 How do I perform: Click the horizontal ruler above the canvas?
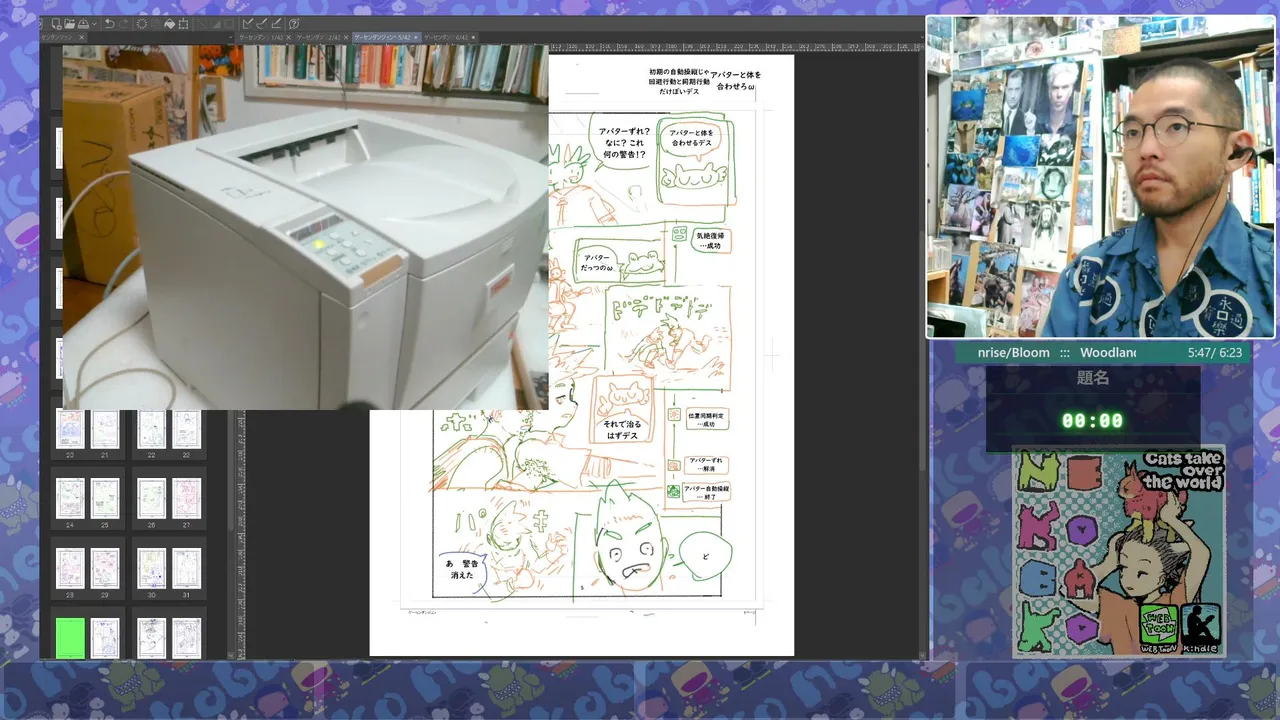pos(735,47)
